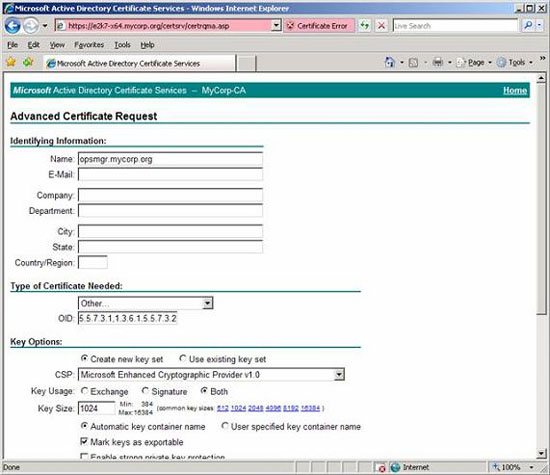Click the Refresh page icon
This screenshot has width=550, height=475.
[365, 26]
